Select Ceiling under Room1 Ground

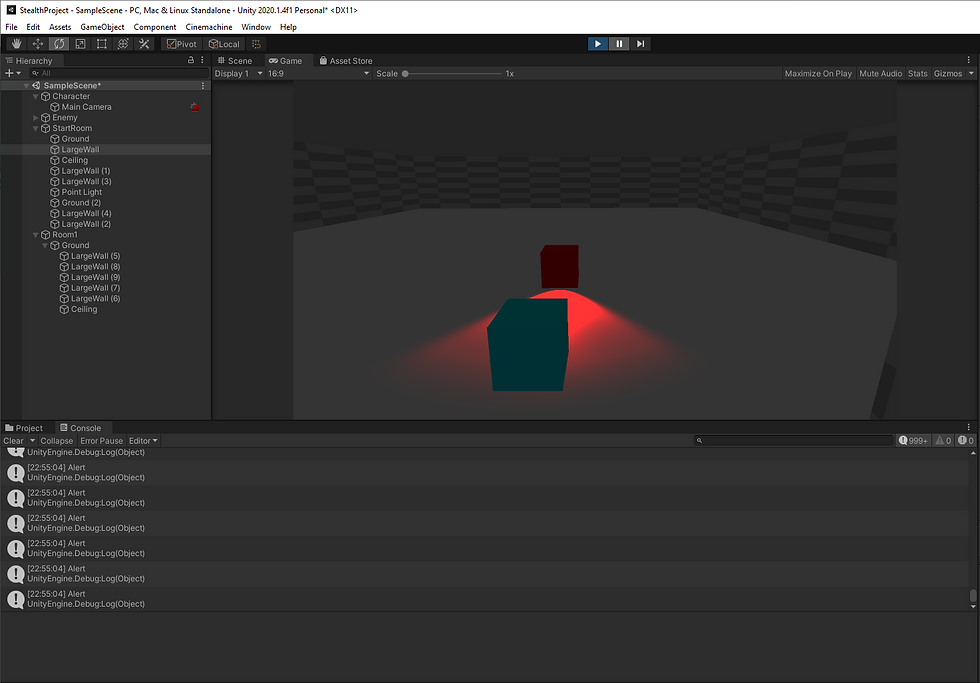coord(84,309)
